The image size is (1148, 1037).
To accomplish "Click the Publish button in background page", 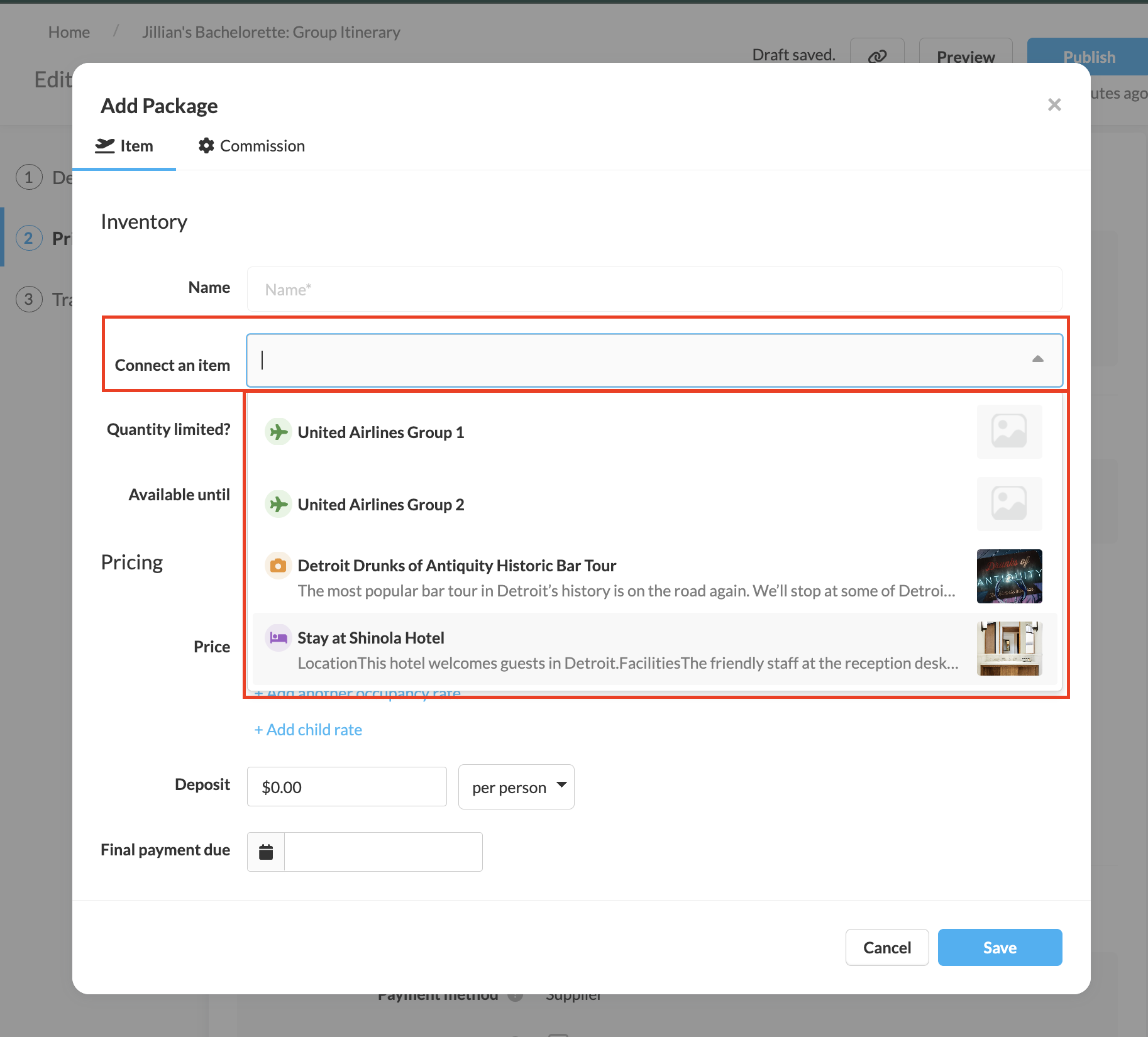I will [x=1089, y=57].
